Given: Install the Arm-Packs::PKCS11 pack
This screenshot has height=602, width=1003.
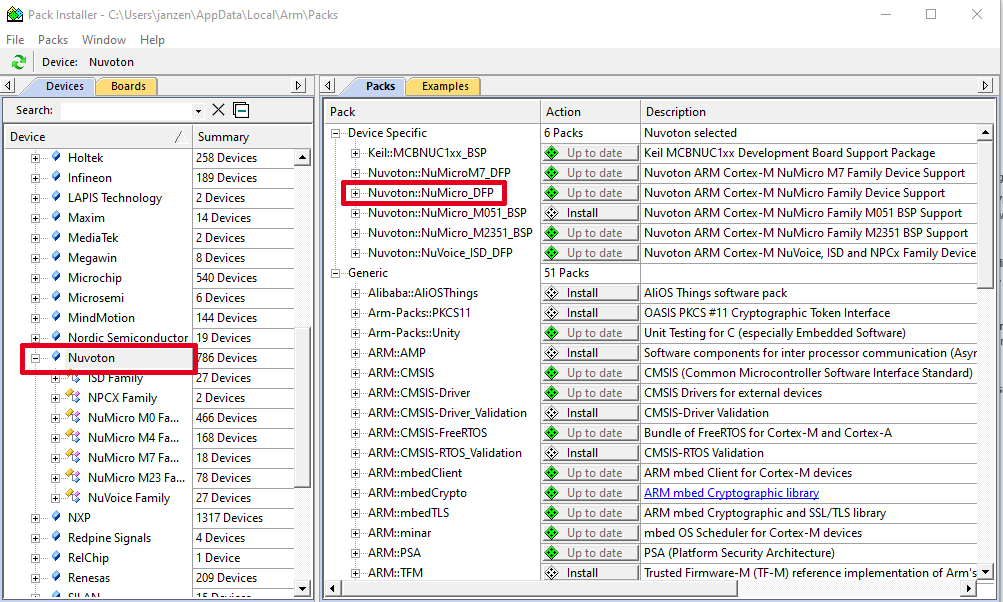Looking at the screenshot, I should pos(590,313).
